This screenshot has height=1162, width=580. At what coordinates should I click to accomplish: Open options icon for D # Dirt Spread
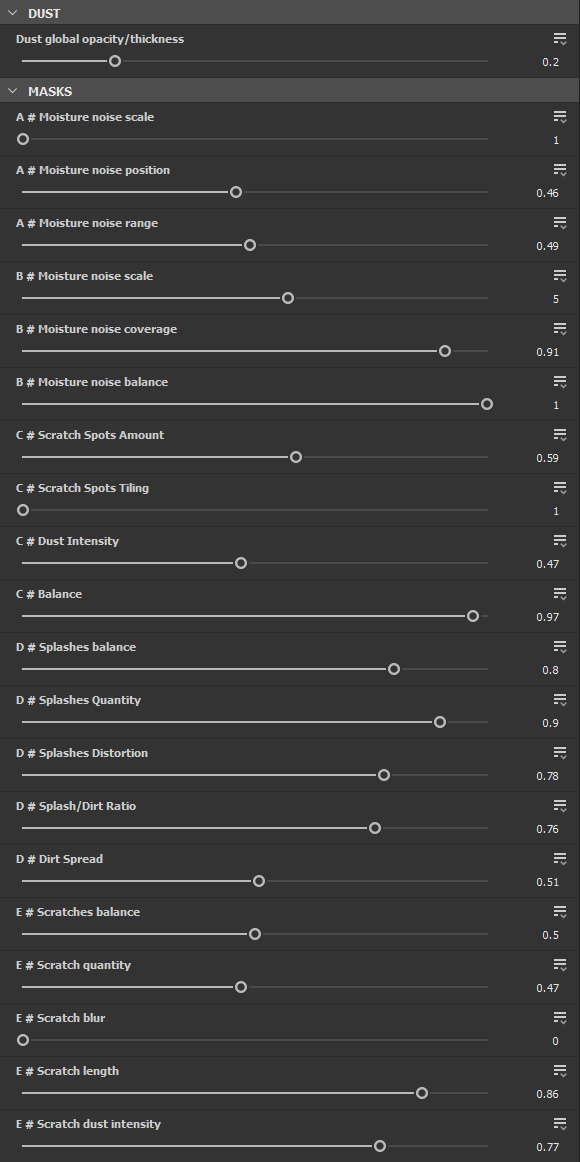point(560,860)
